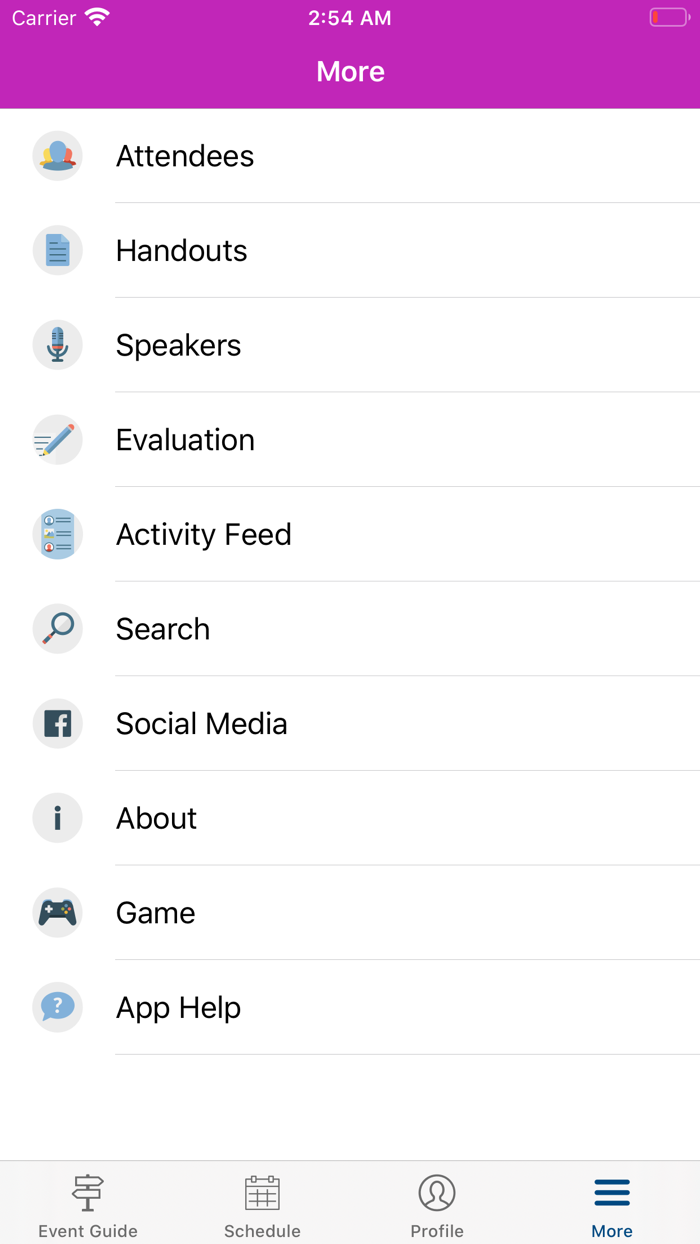Select the More tab

tap(612, 1205)
